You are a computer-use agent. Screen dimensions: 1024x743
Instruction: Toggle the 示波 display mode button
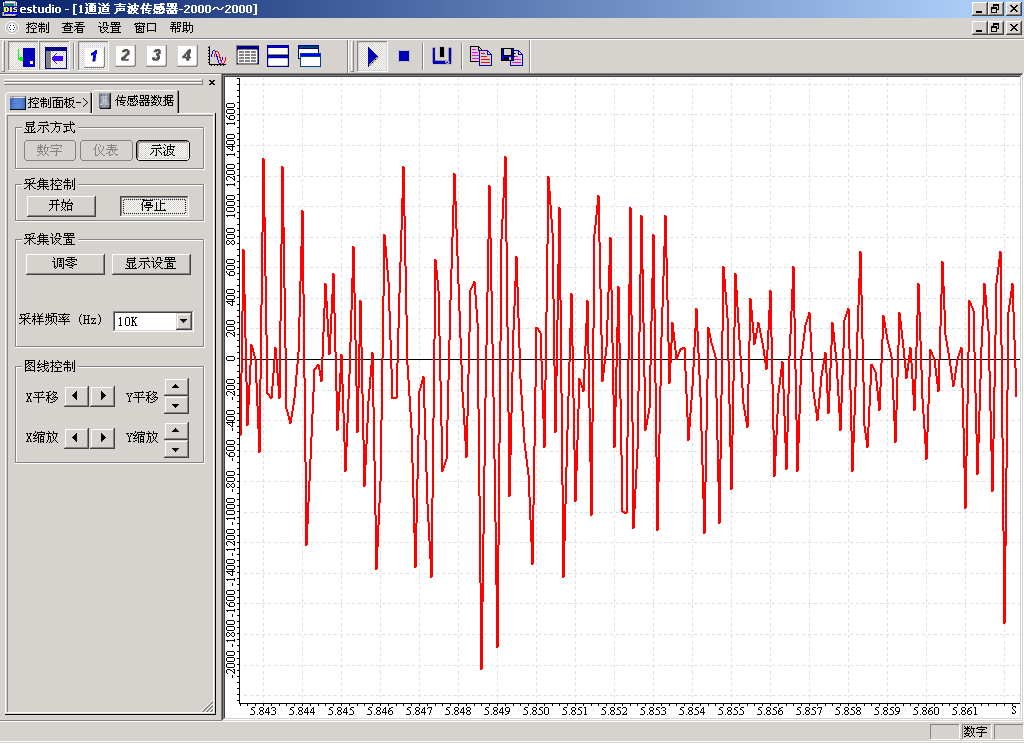tap(163, 151)
